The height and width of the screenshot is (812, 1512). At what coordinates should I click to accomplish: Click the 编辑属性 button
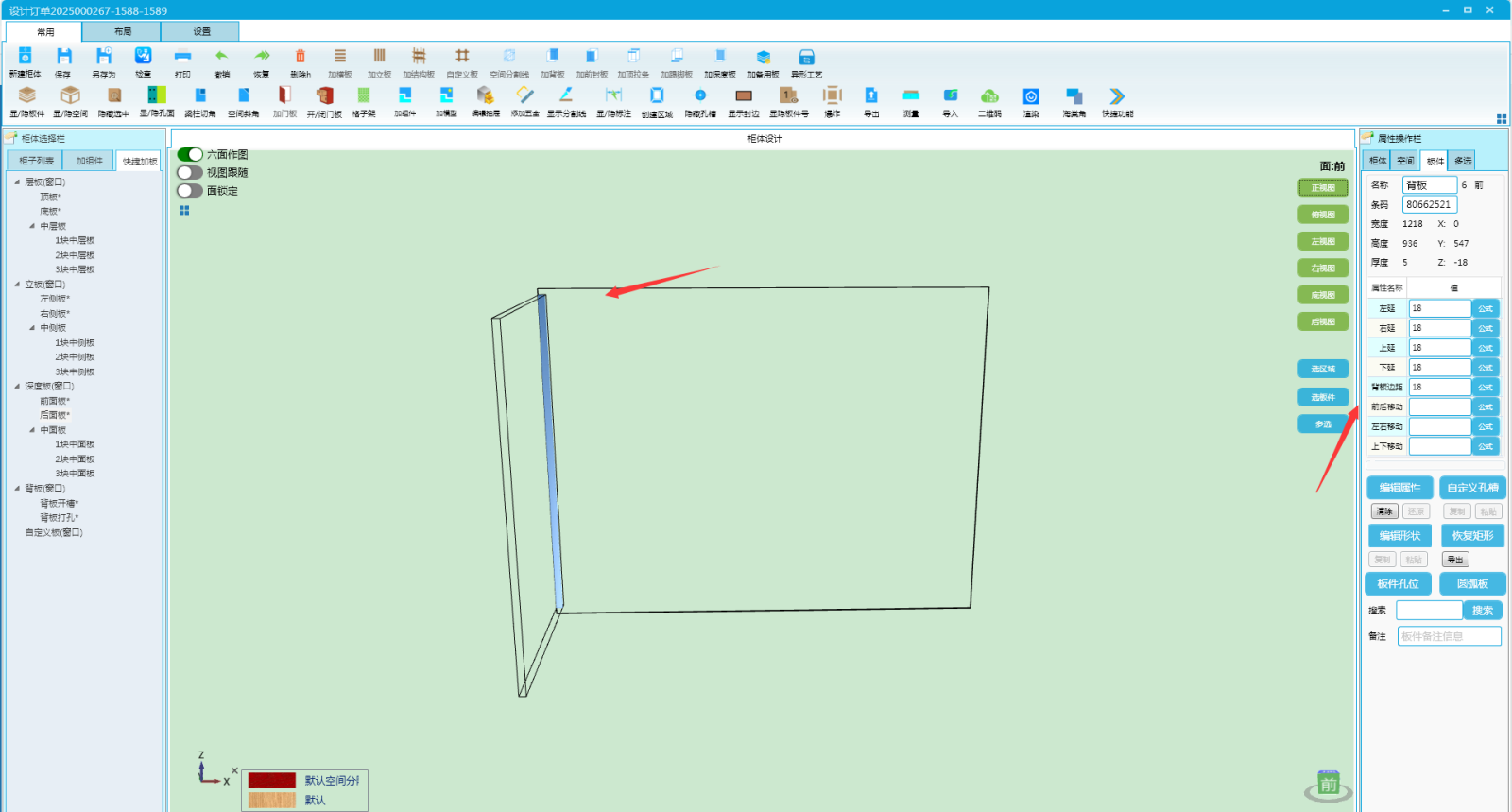tap(1400, 488)
